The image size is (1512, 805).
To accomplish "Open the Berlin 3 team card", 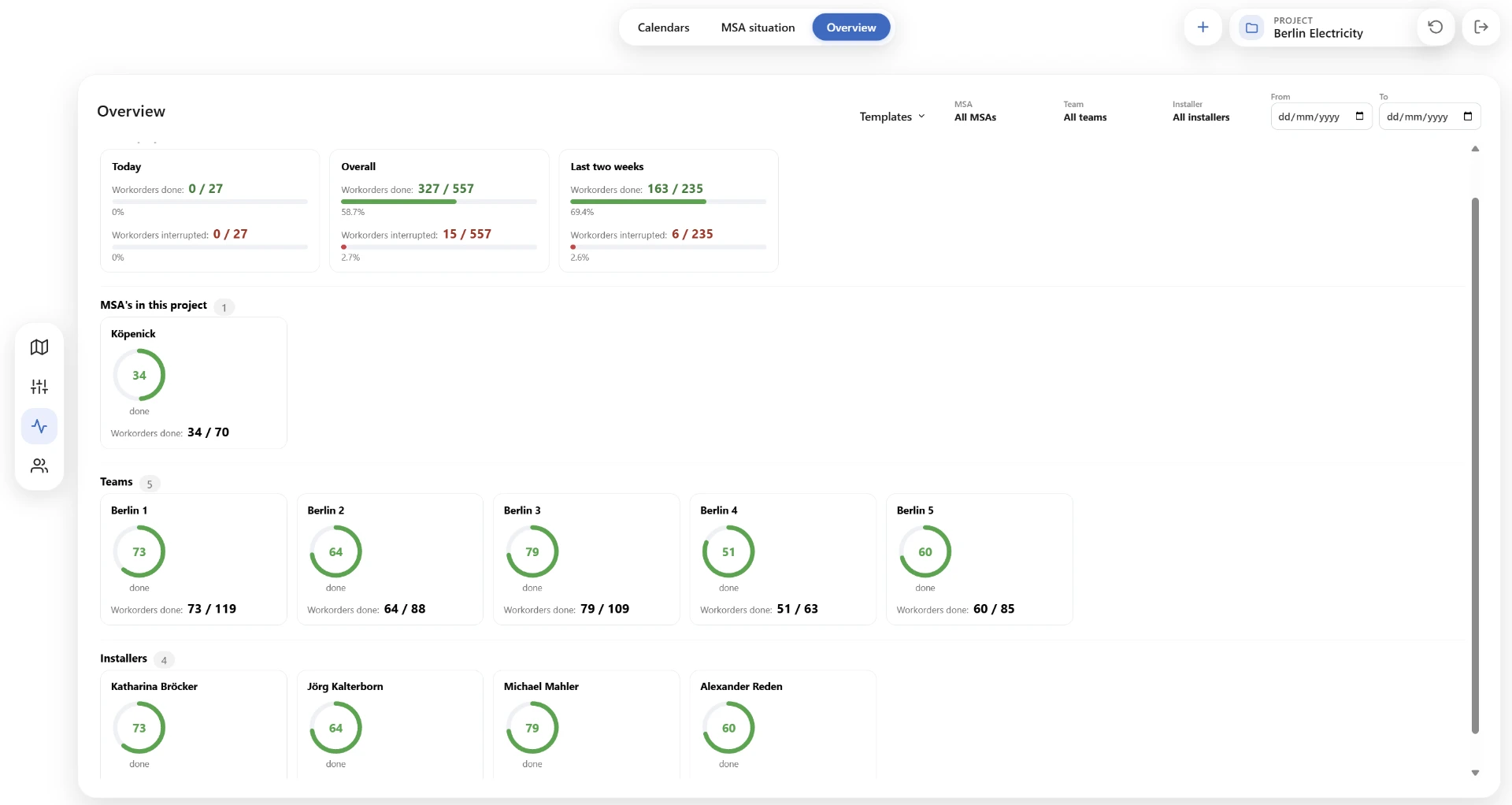I will coord(587,559).
